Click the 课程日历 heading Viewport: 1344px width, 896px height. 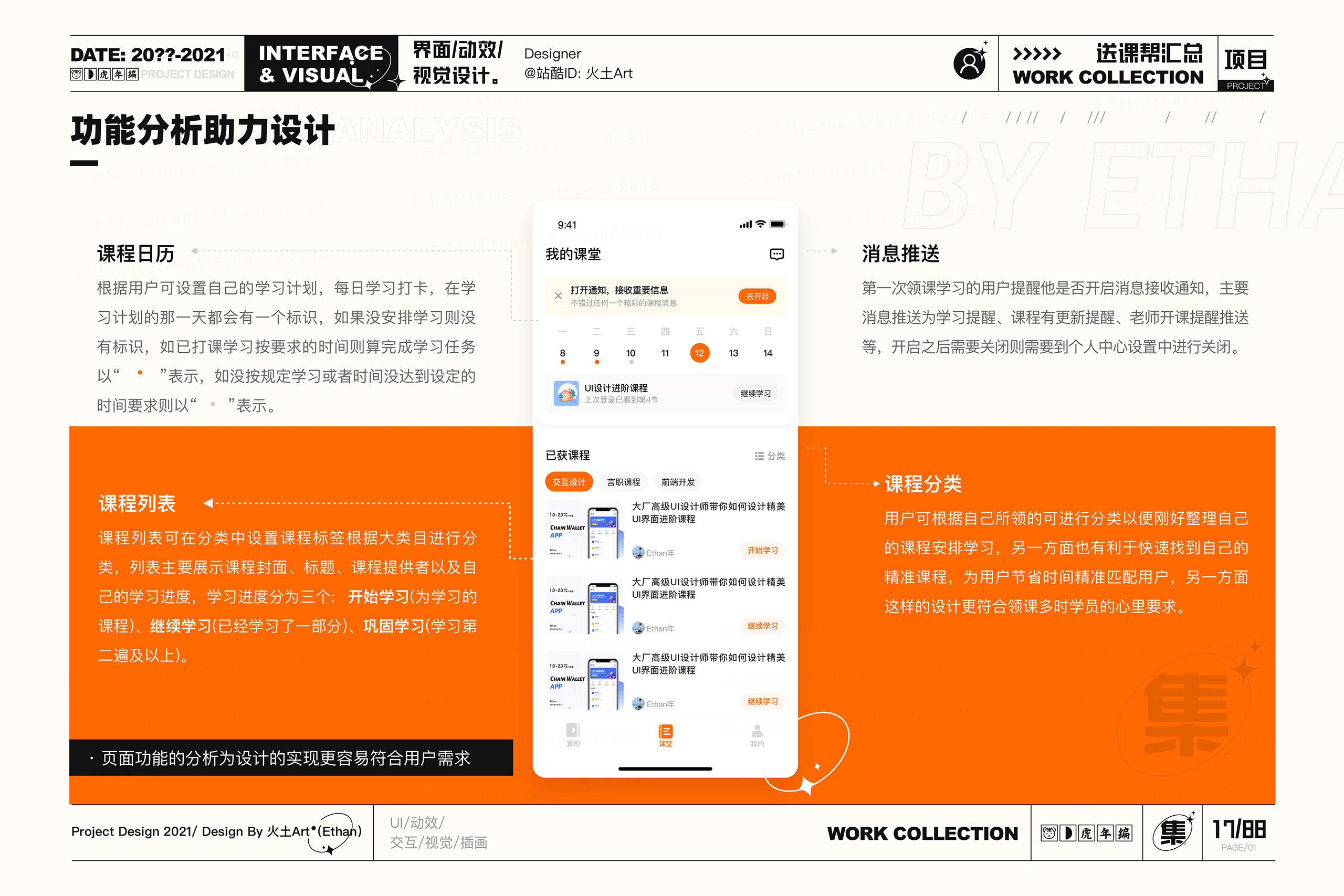point(135,254)
